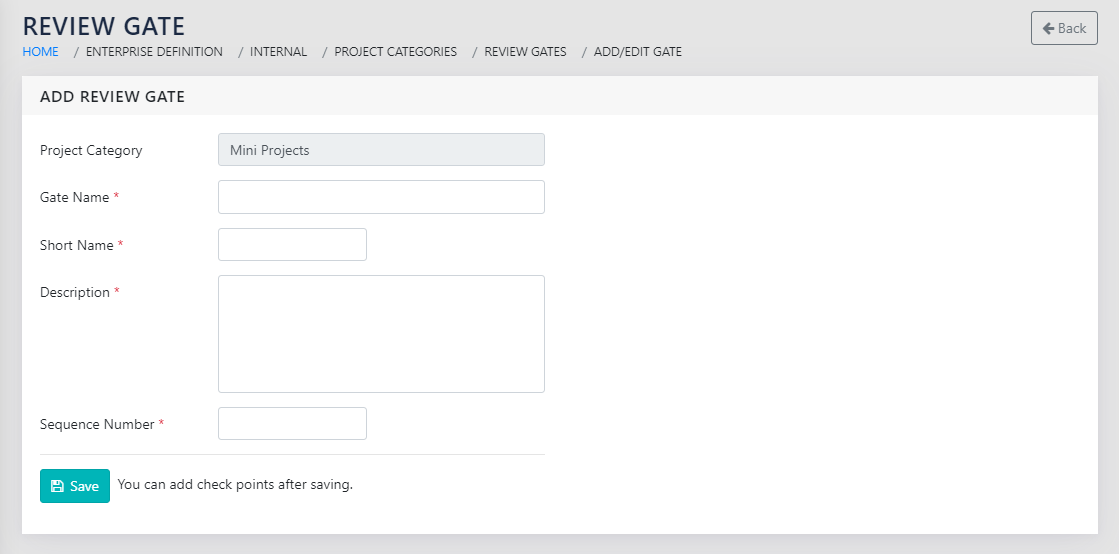The width and height of the screenshot is (1119, 554).
Task: Click the Short Name label
Action: (x=76, y=245)
